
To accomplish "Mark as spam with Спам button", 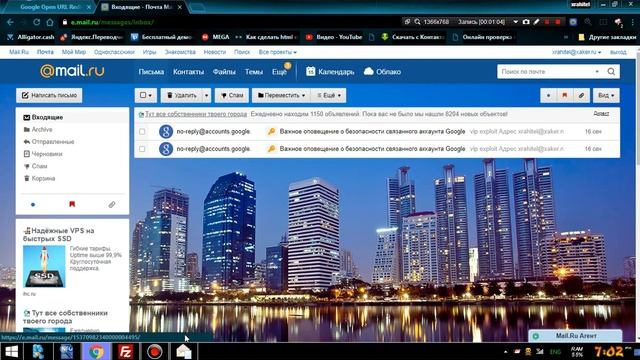I will pos(232,95).
